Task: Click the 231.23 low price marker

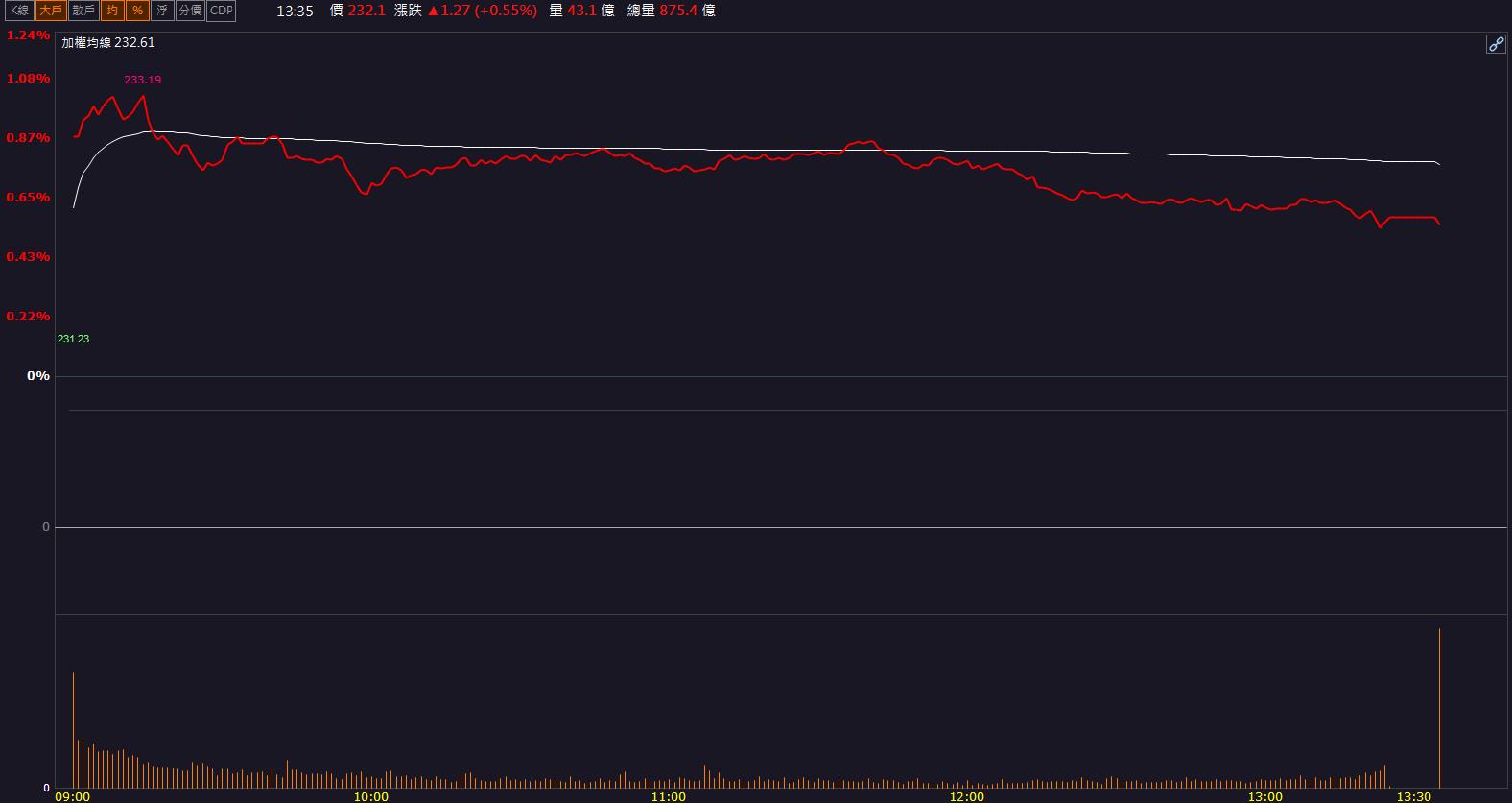Action: (73, 339)
